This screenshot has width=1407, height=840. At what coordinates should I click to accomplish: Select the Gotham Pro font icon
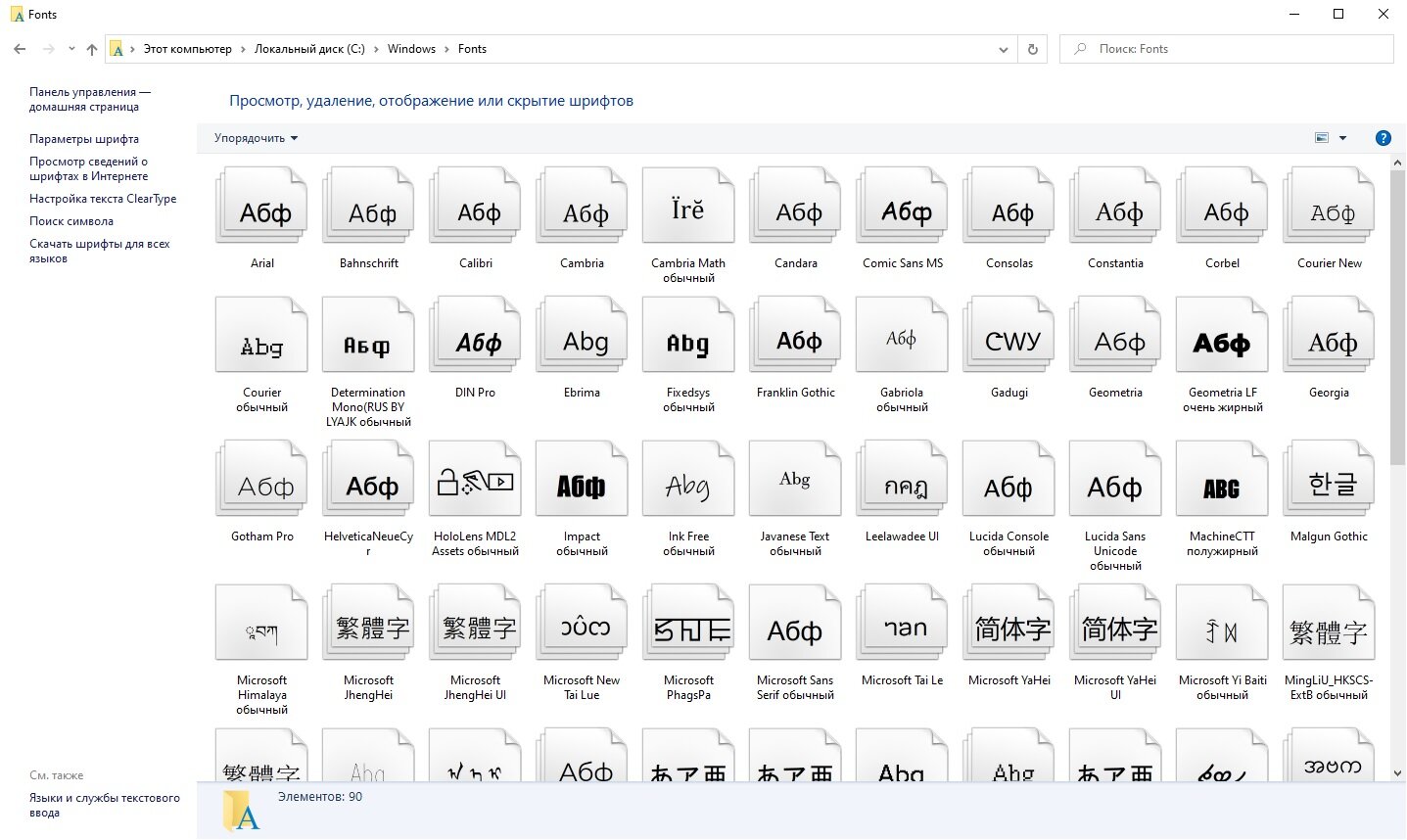tap(261, 479)
